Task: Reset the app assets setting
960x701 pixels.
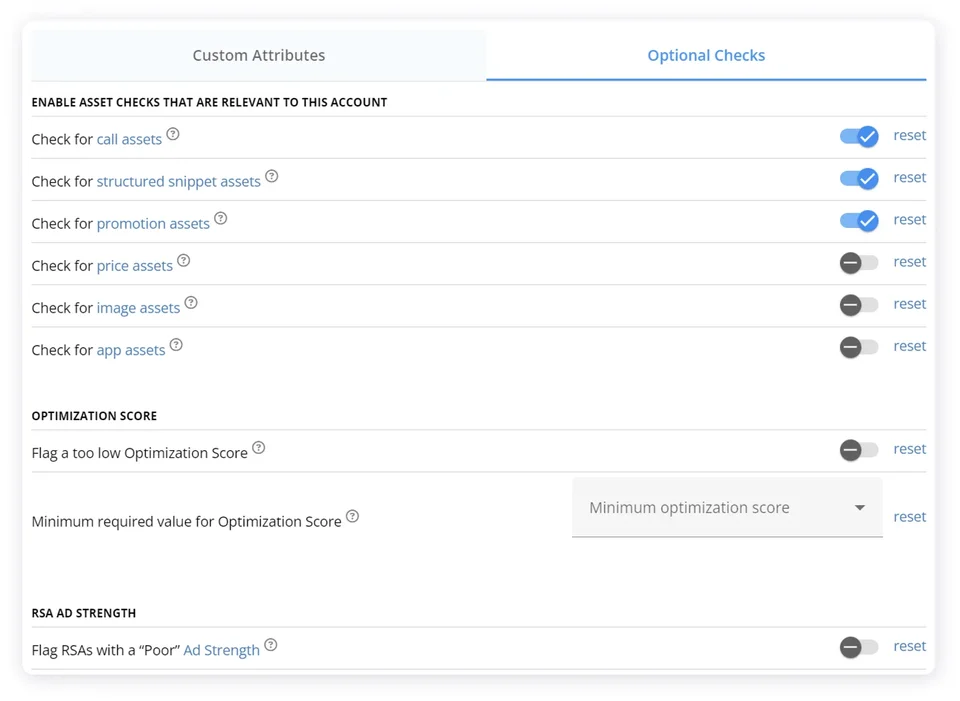Action: [x=910, y=347]
